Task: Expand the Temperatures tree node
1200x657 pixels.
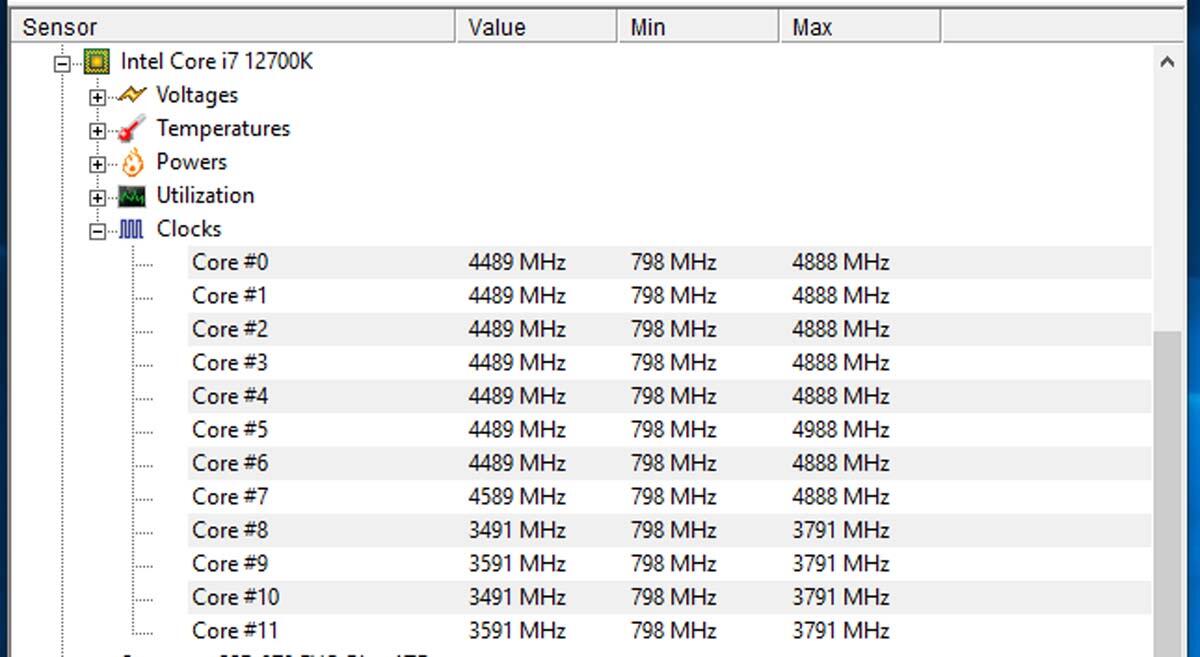Action: [x=97, y=130]
